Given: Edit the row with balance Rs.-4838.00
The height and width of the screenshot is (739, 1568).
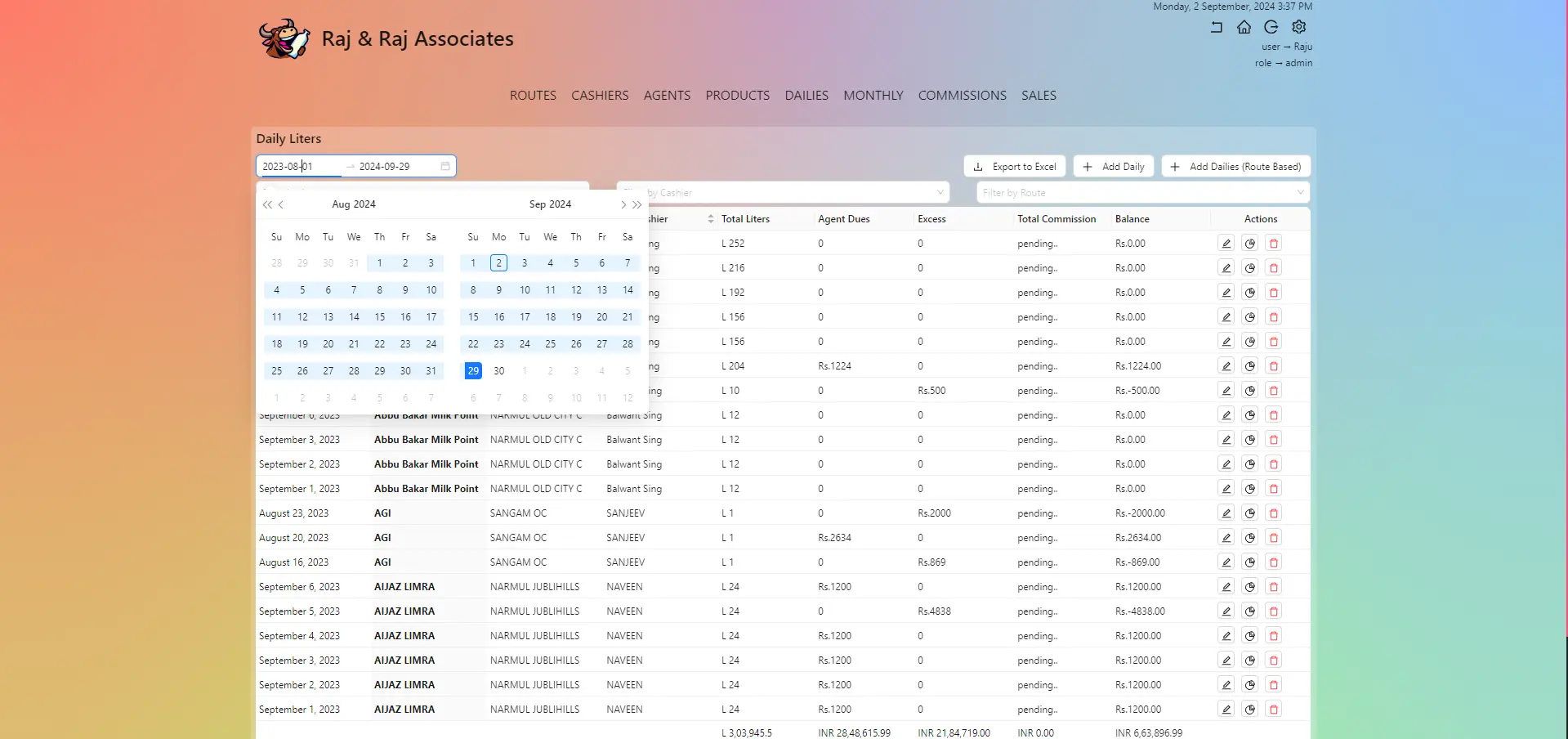Looking at the screenshot, I should (x=1226, y=611).
